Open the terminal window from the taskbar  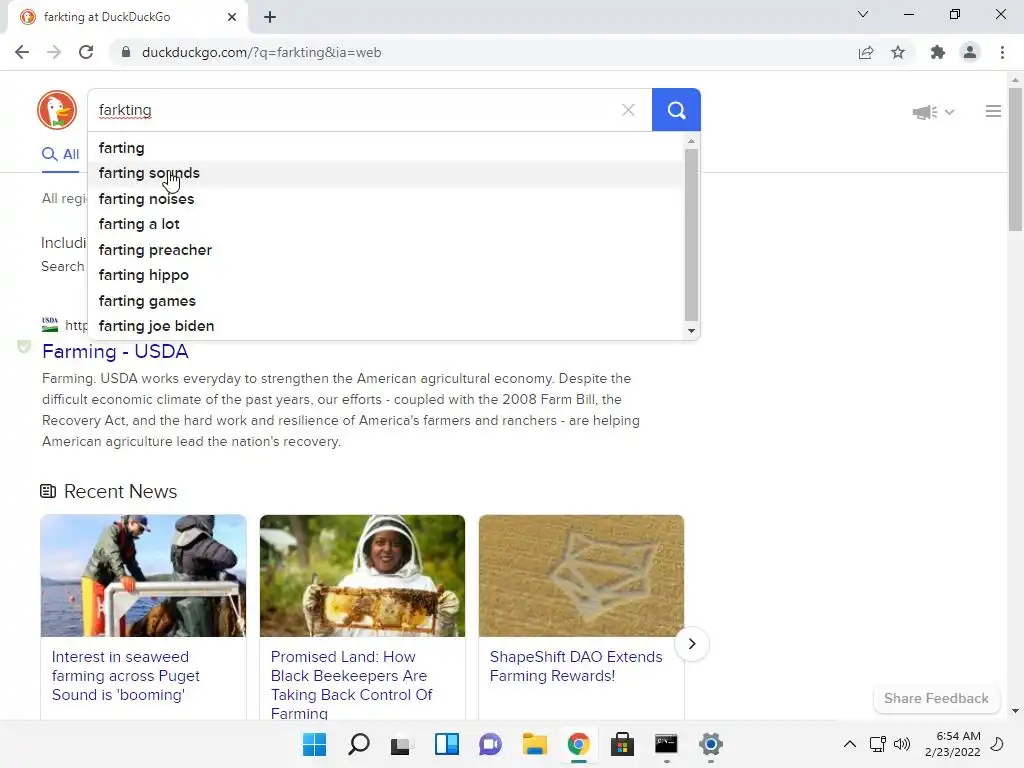click(x=666, y=744)
